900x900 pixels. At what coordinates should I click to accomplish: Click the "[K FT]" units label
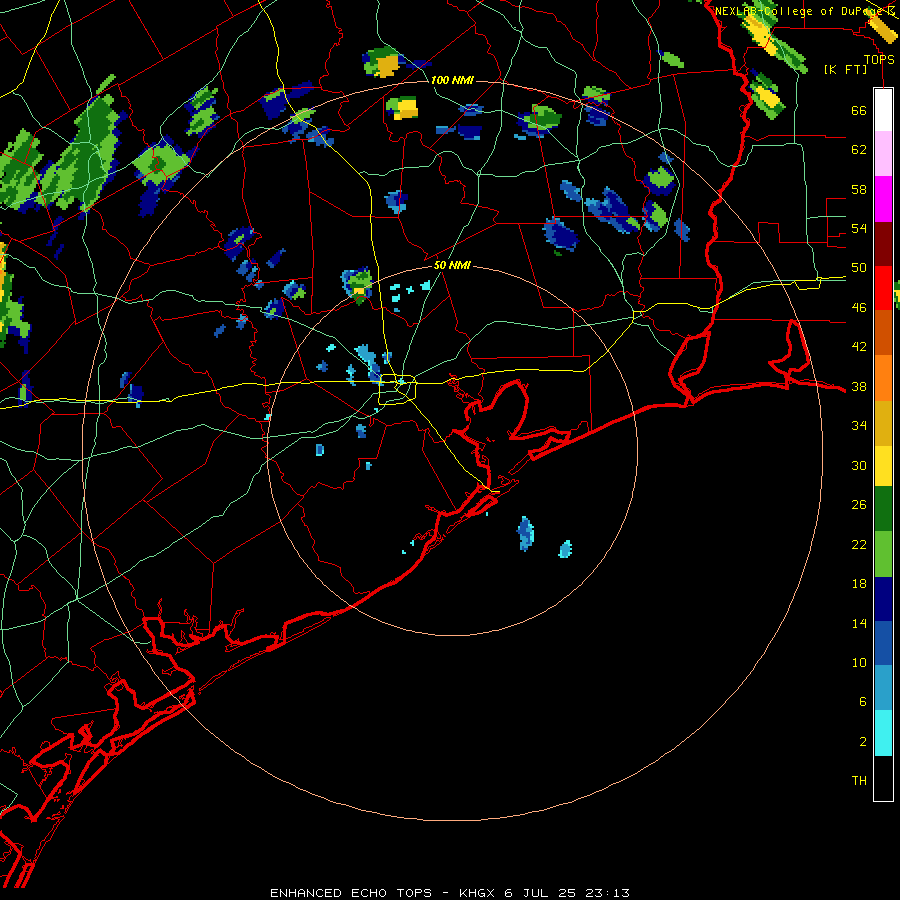(846, 70)
